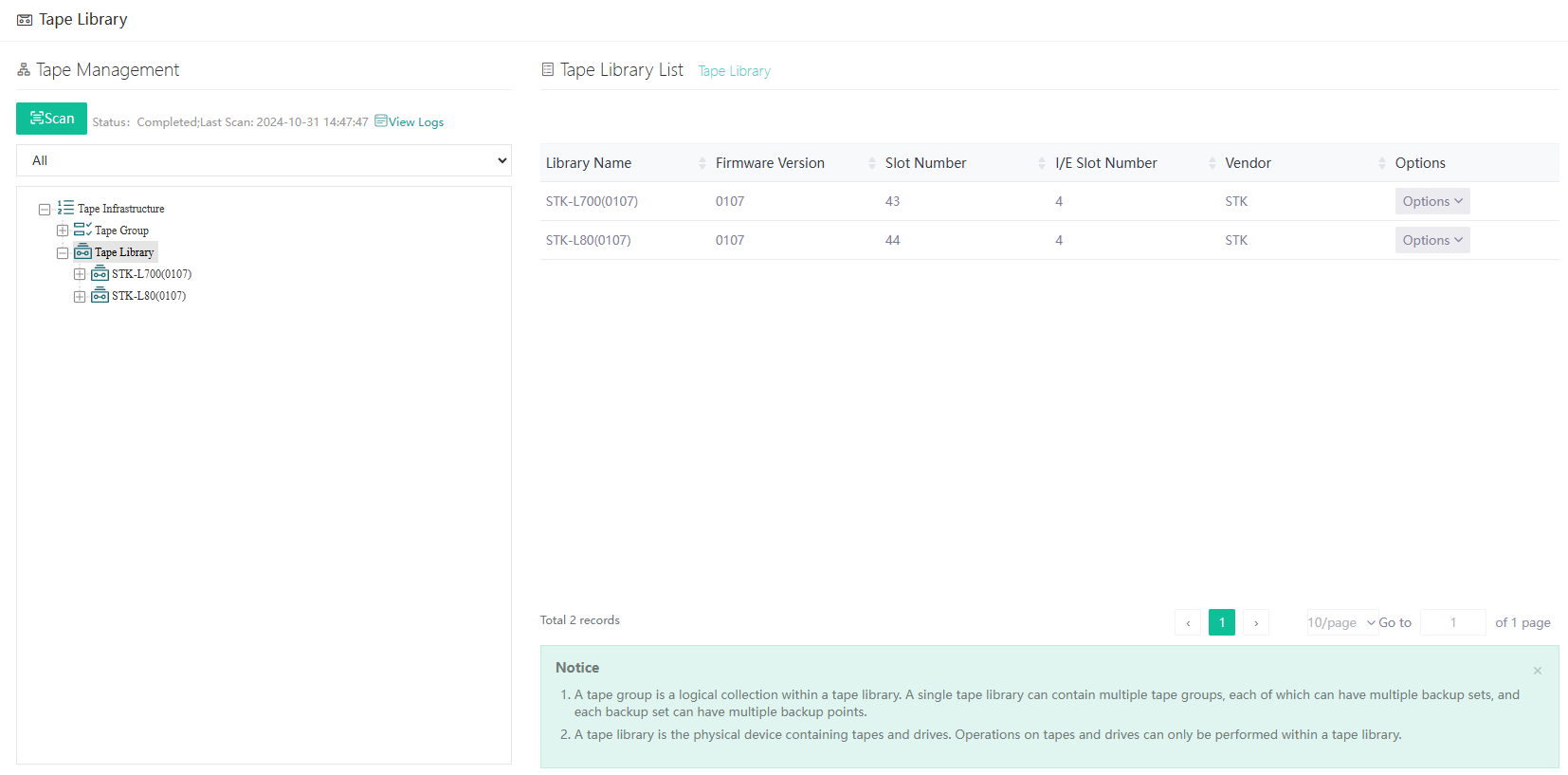Click the STK-L80(0107) library icon in tree
The image size is (1568, 775).
click(100, 295)
